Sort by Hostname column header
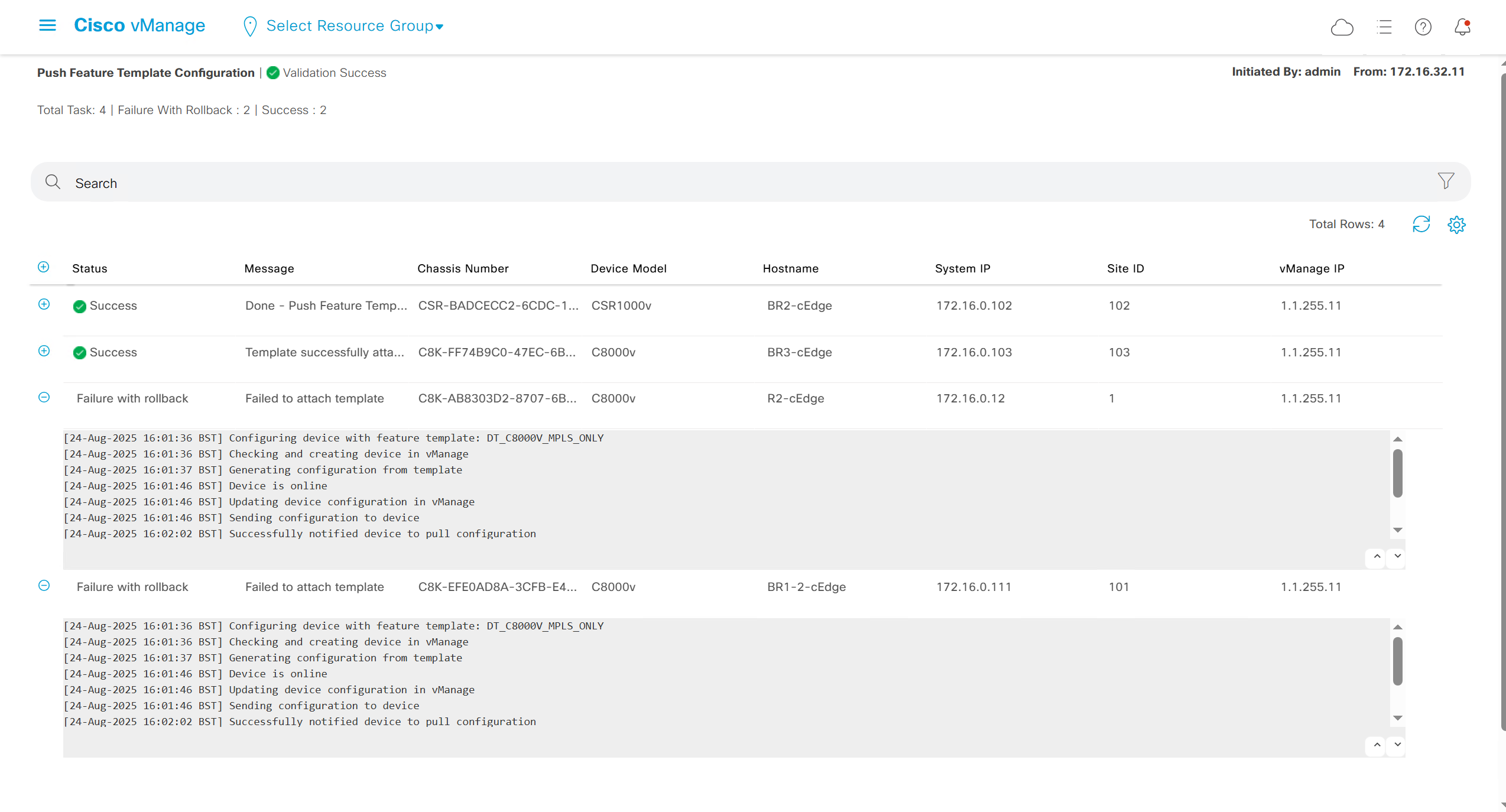 (790, 268)
